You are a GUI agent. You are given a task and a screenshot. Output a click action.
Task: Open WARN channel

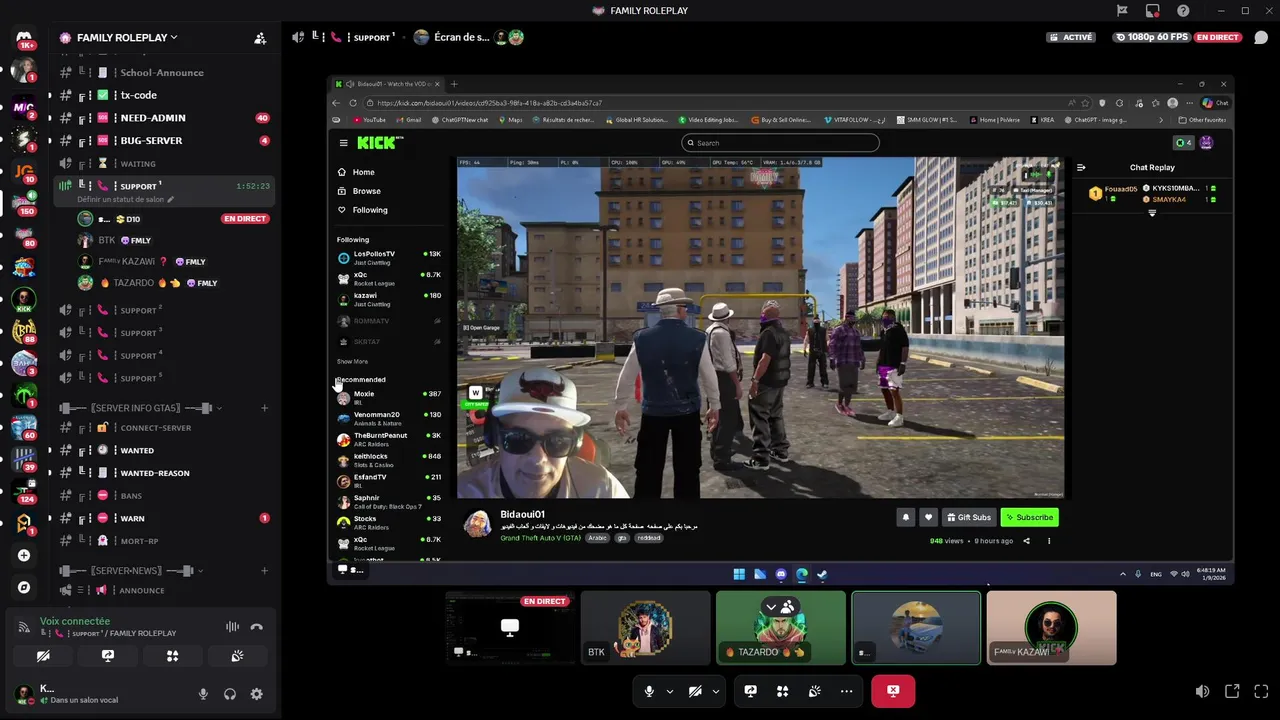click(x=164, y=518)
